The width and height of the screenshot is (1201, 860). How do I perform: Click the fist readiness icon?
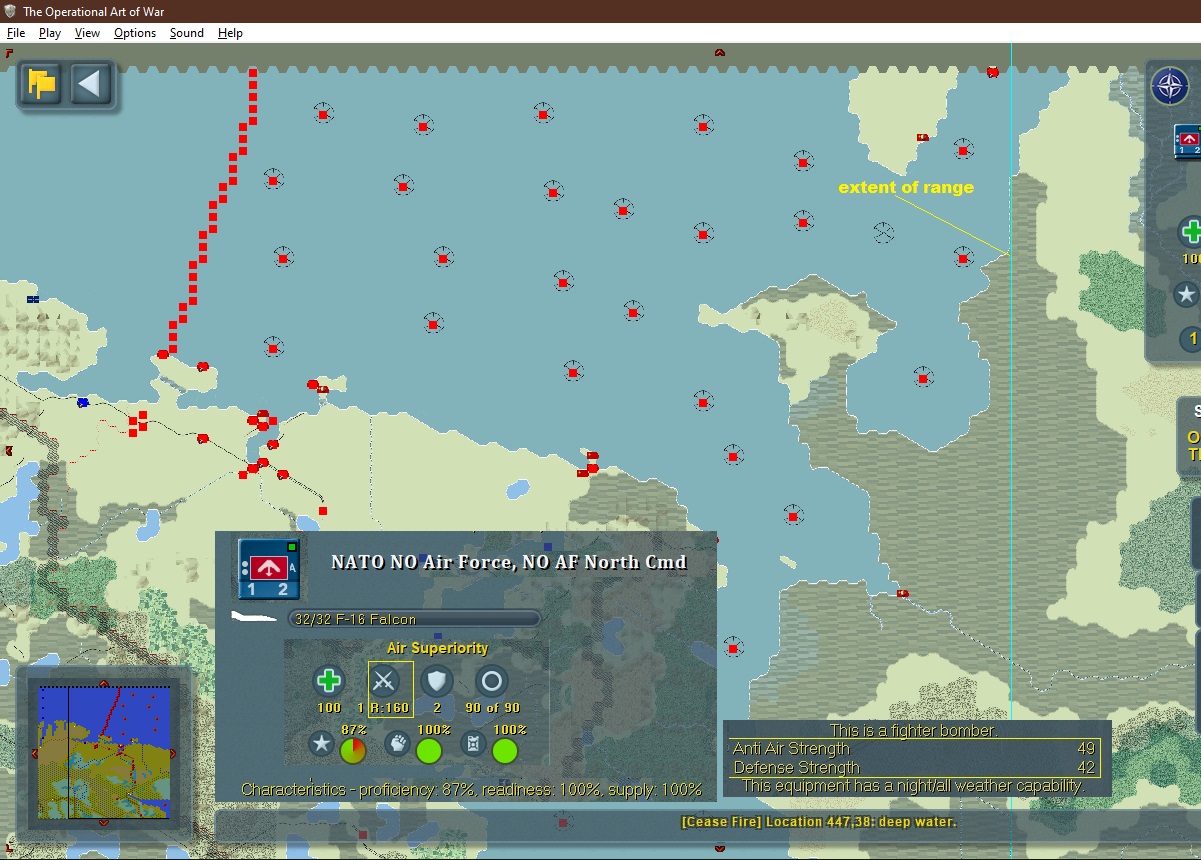click(x=397, y=744)
